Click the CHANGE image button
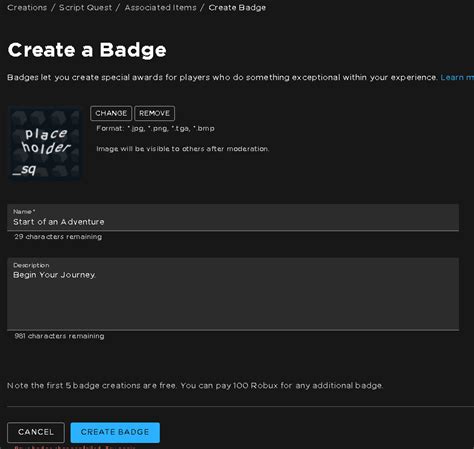Viewport: 474px width, 449px height. click(x=111, y=113)
